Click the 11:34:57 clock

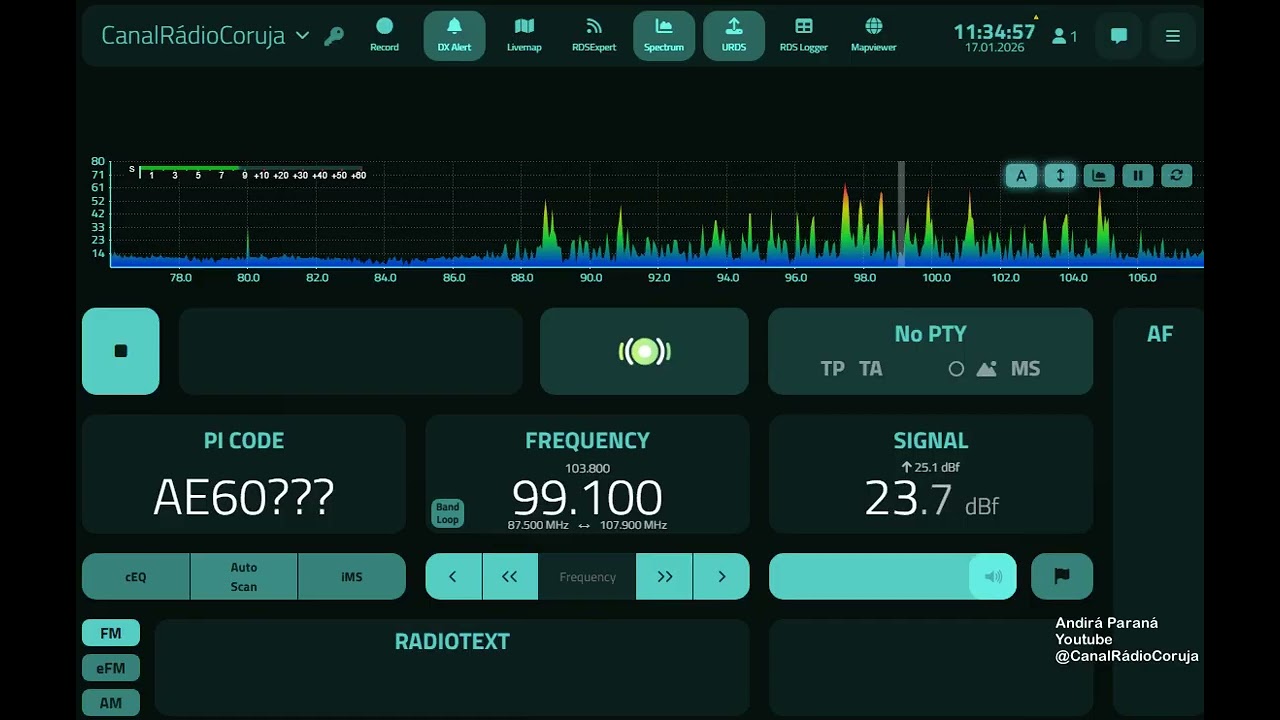994,31
